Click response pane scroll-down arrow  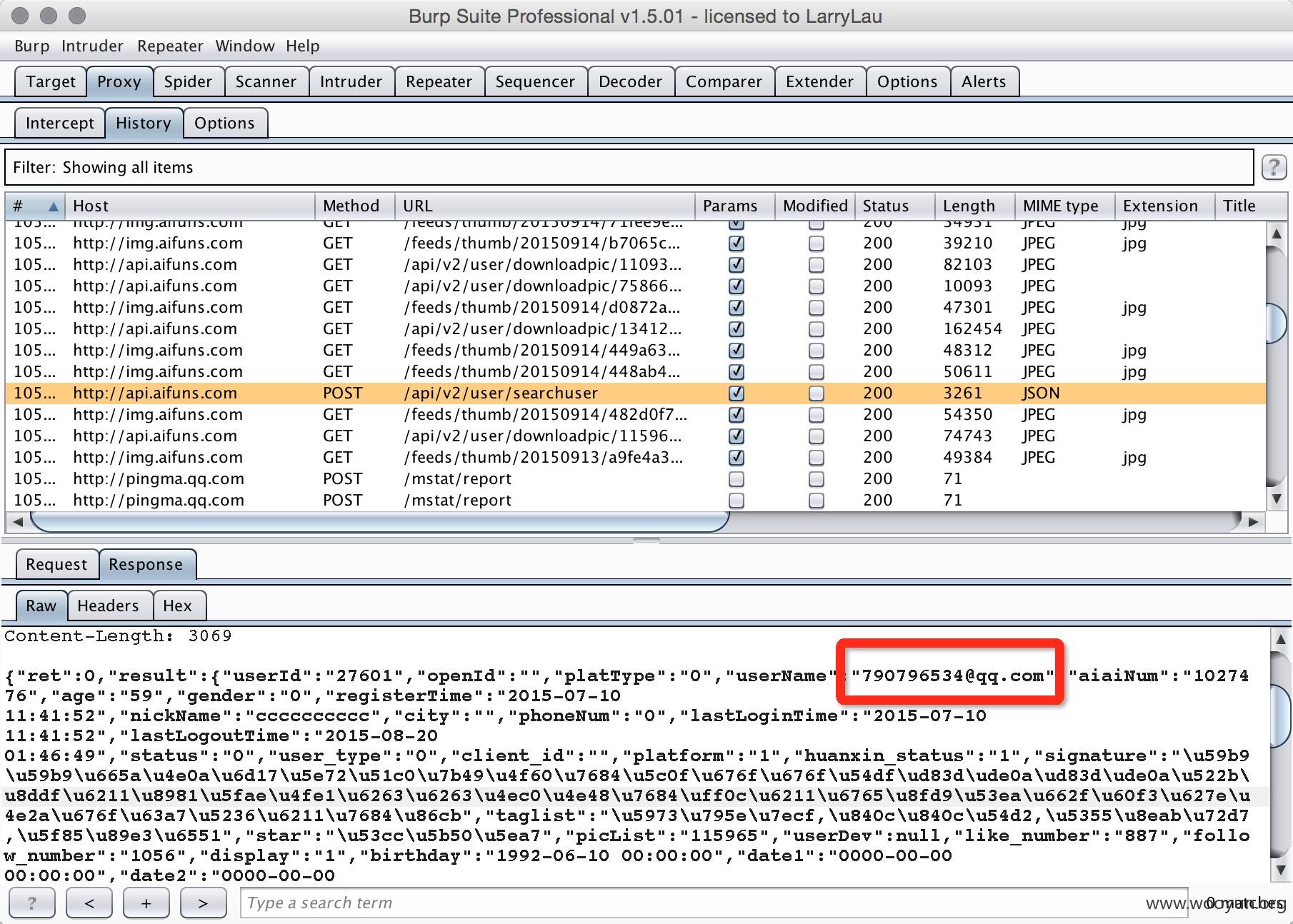1280,870
